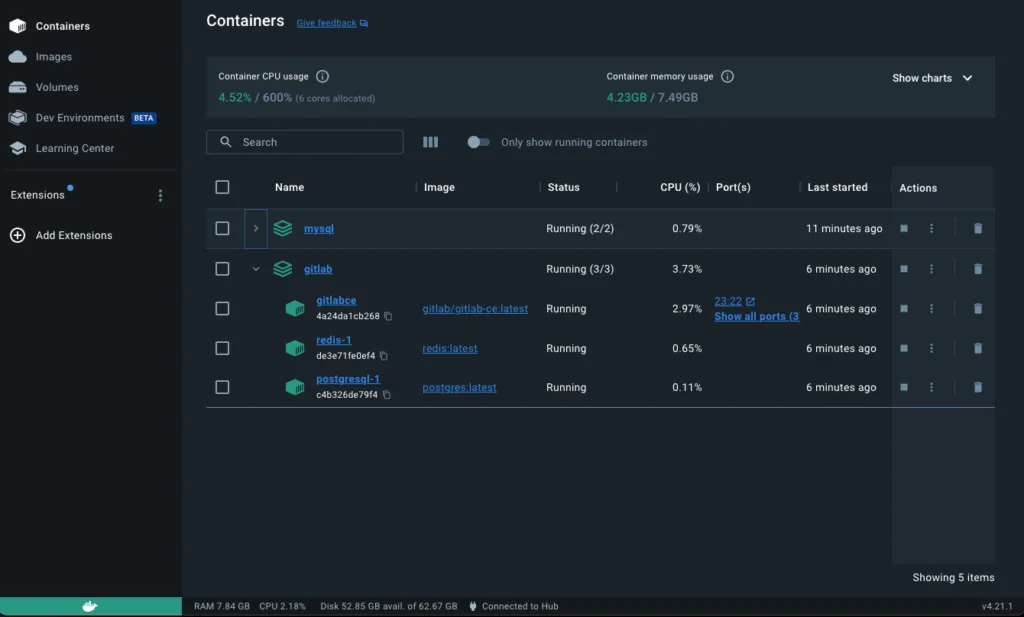This screenshot has width=1024, height=617.
Task: Delete the postgresql-1 container
Action: [977, 388]
